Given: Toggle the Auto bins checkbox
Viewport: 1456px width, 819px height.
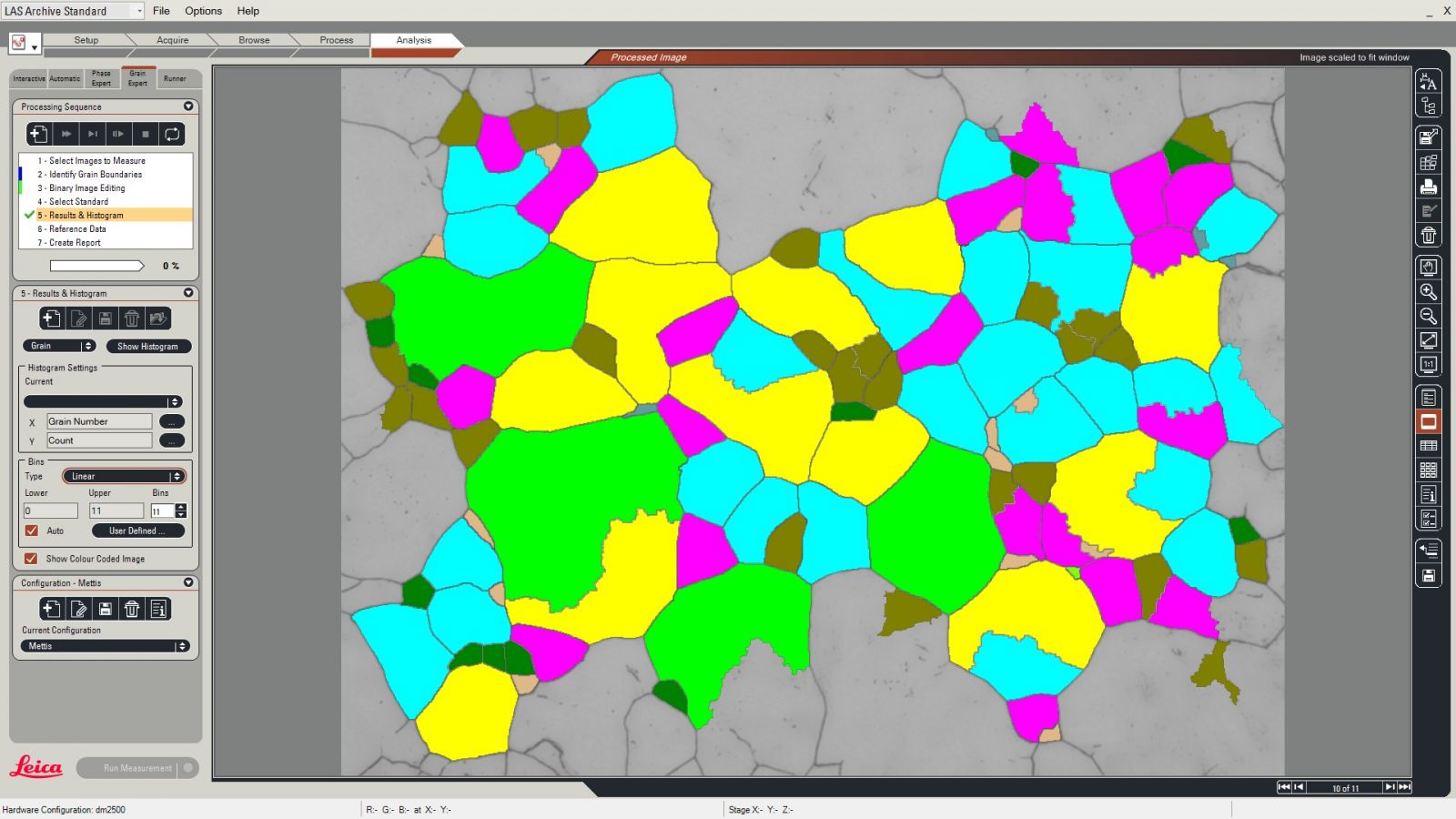Looking at the screenshot, I should tap(32, 531).
